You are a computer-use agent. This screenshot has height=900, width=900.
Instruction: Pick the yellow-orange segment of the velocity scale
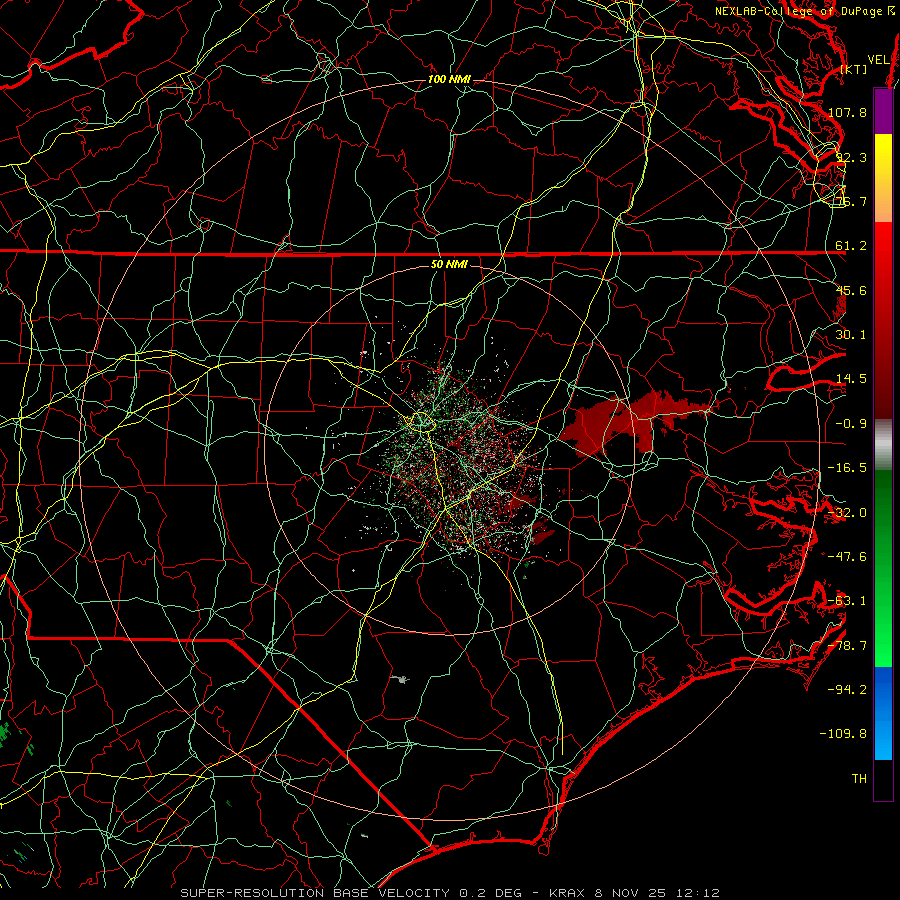pyautogui.click(x=883, y=178)
